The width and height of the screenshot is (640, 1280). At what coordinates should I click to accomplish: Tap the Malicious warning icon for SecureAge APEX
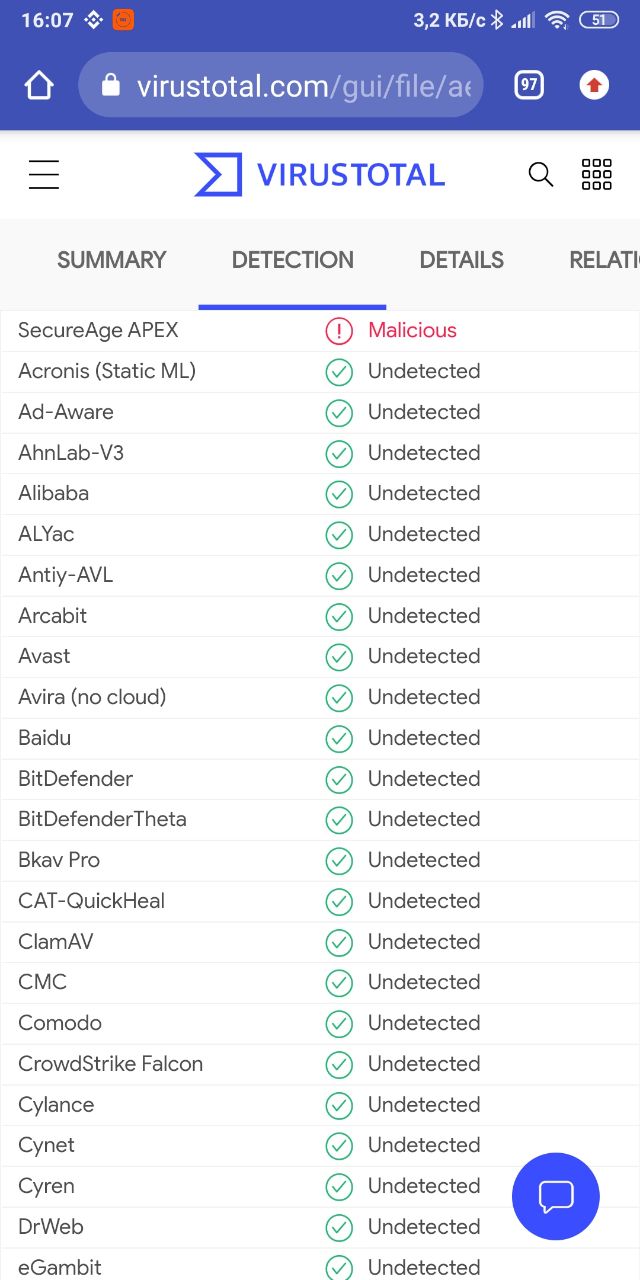(339, 331)
